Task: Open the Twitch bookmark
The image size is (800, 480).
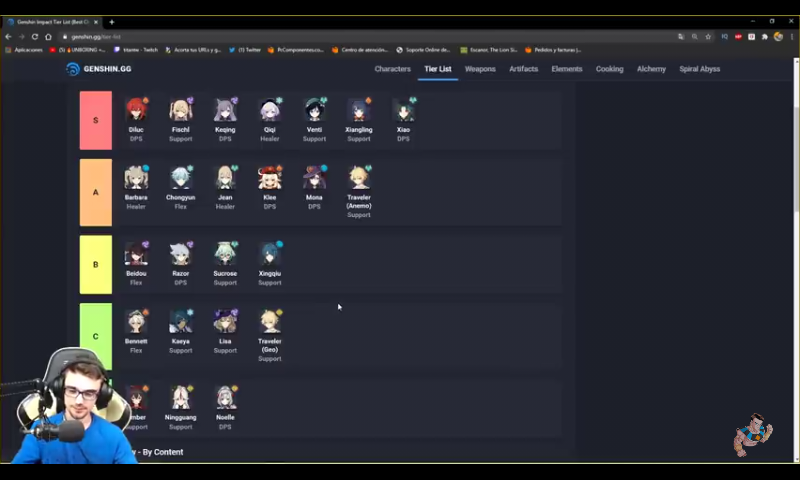Action: point(136,50)
